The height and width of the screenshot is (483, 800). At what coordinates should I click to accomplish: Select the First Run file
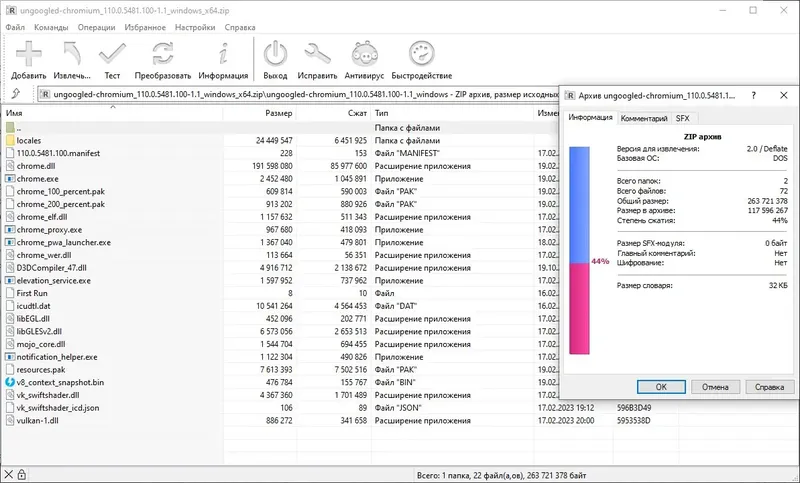point(32,293)
